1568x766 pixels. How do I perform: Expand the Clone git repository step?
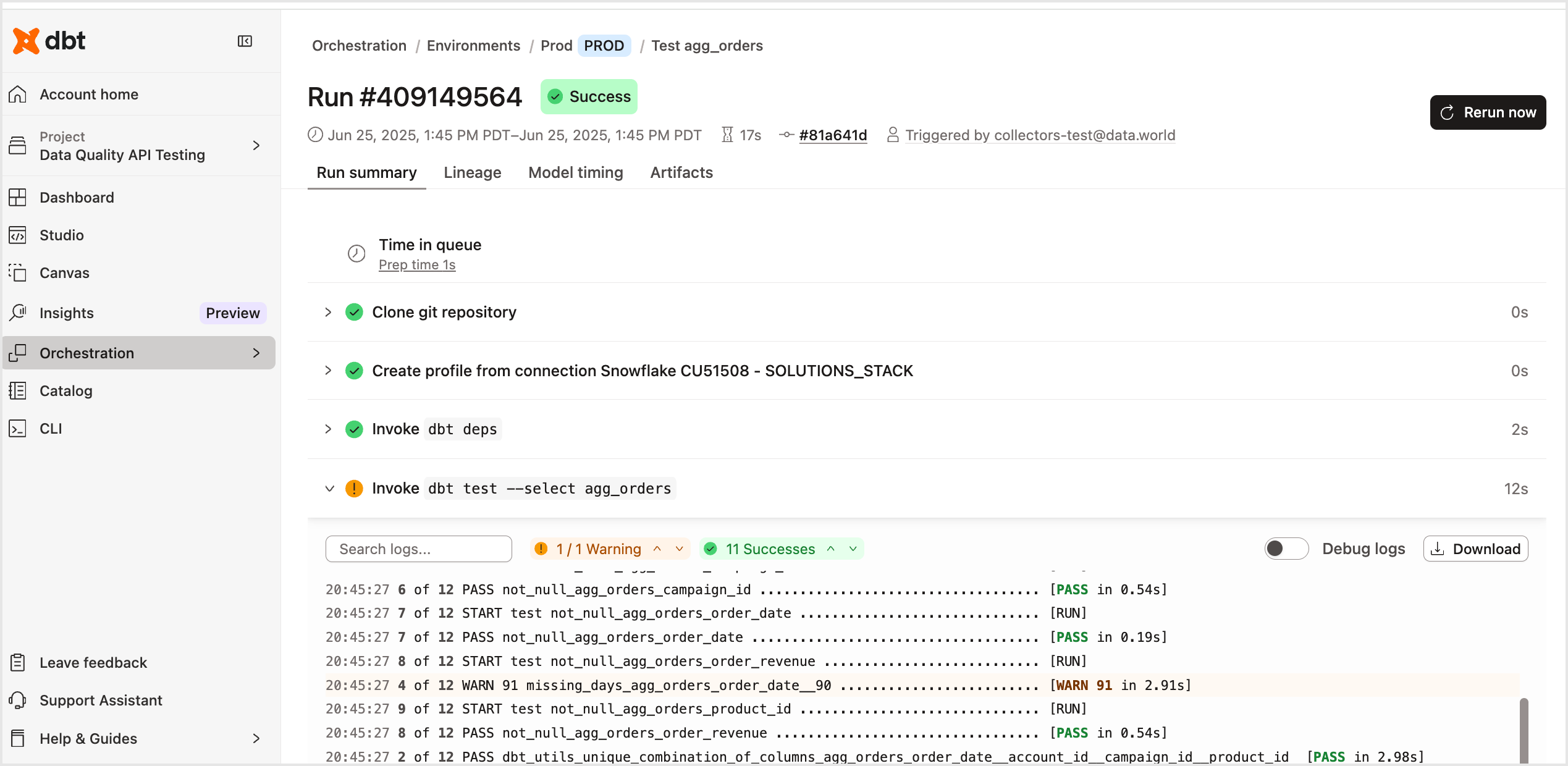(x=328, y=312)
